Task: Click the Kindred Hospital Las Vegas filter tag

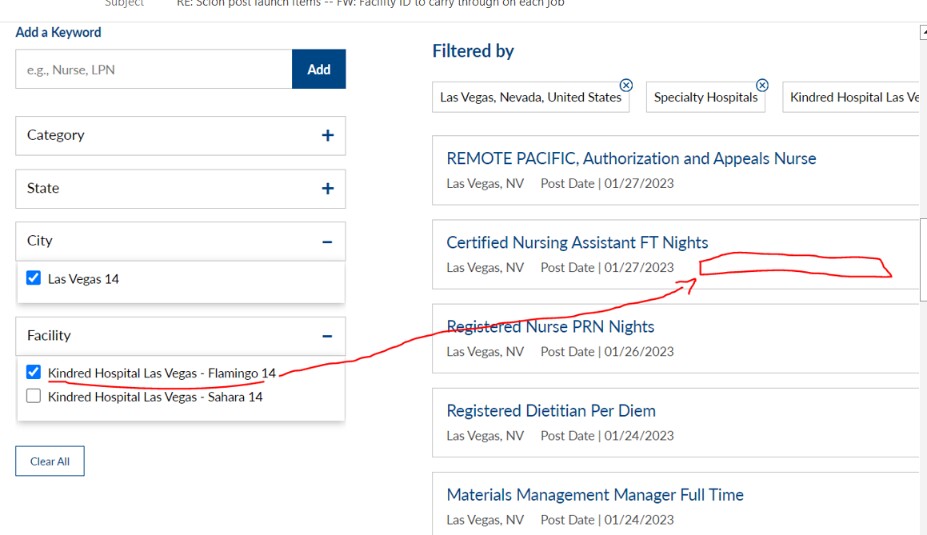Action: (x=854, y=97)
